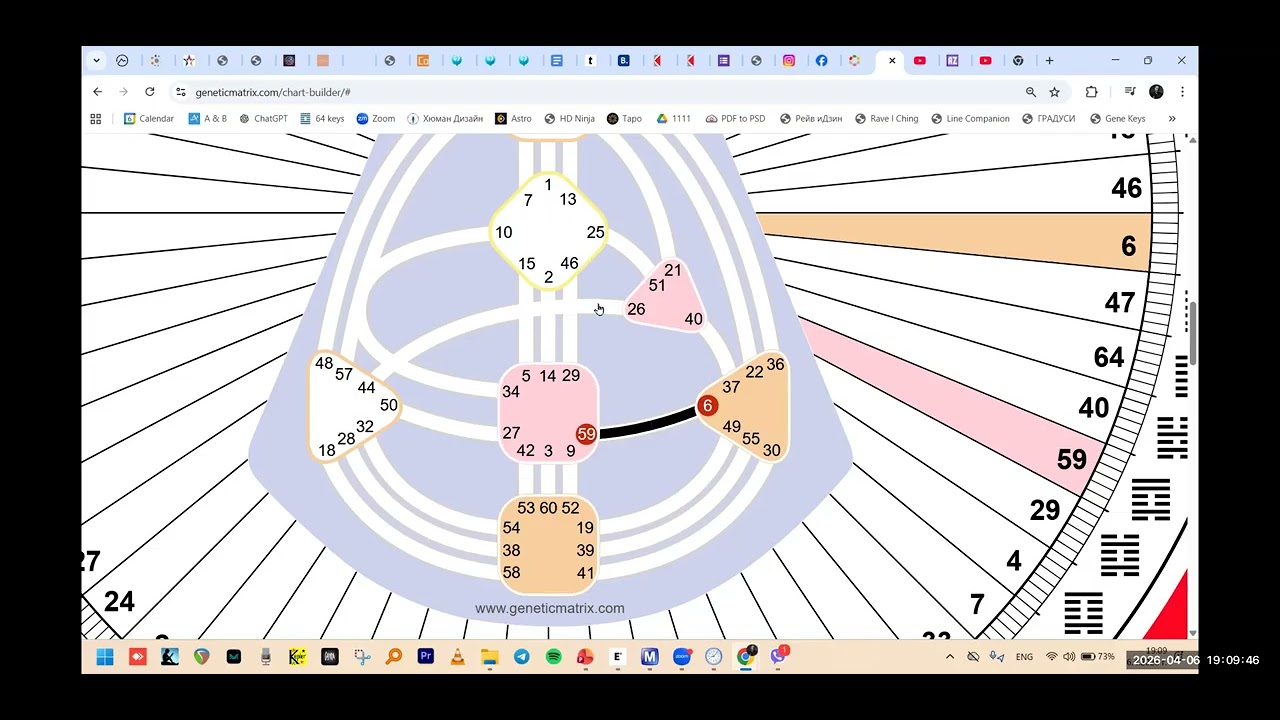
Task: Open the PDF to PSD bookmark
Action: coord(735,119)
